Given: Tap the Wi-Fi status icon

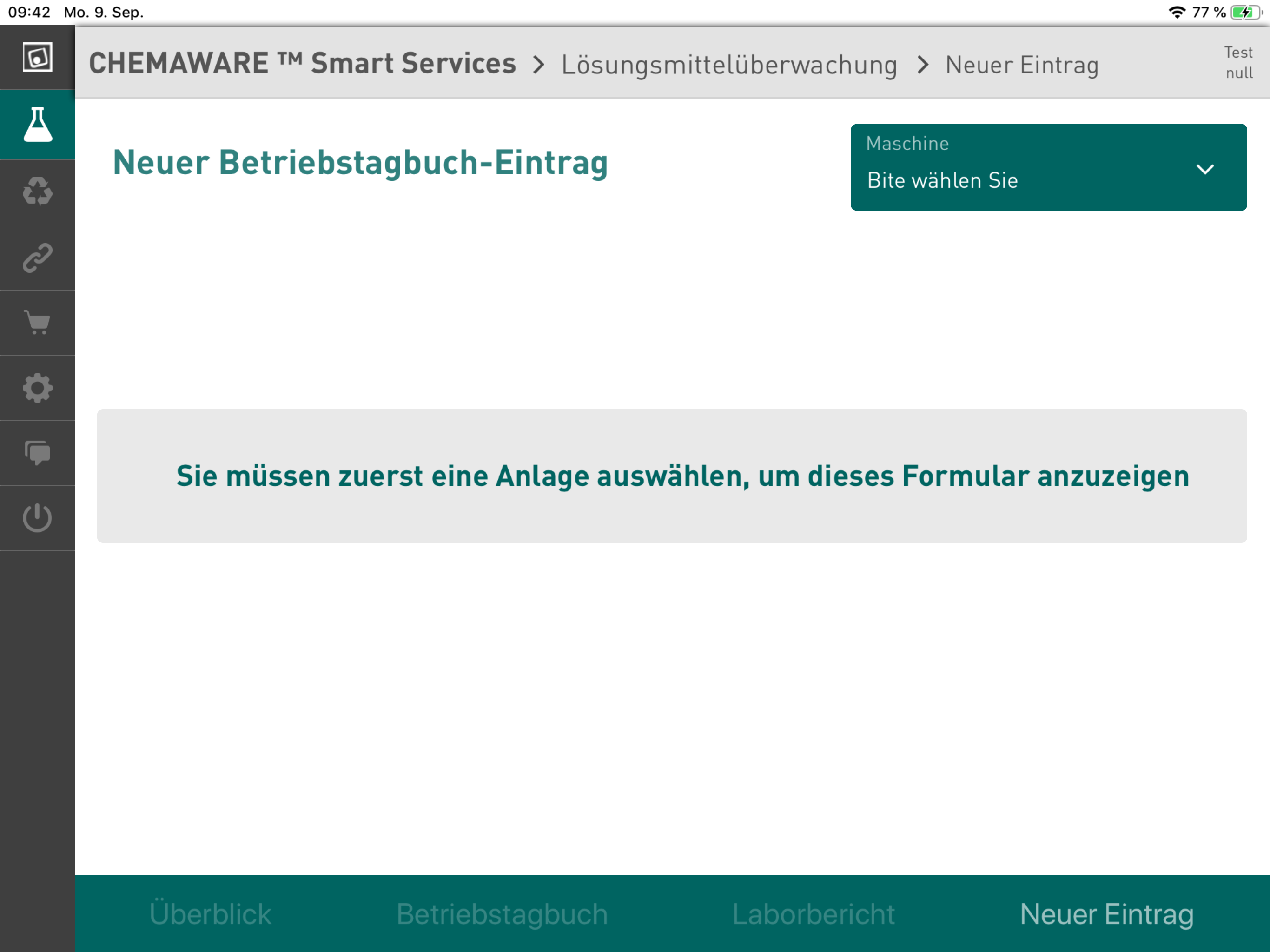Looking at the screenshot, I should [1177, 12].
